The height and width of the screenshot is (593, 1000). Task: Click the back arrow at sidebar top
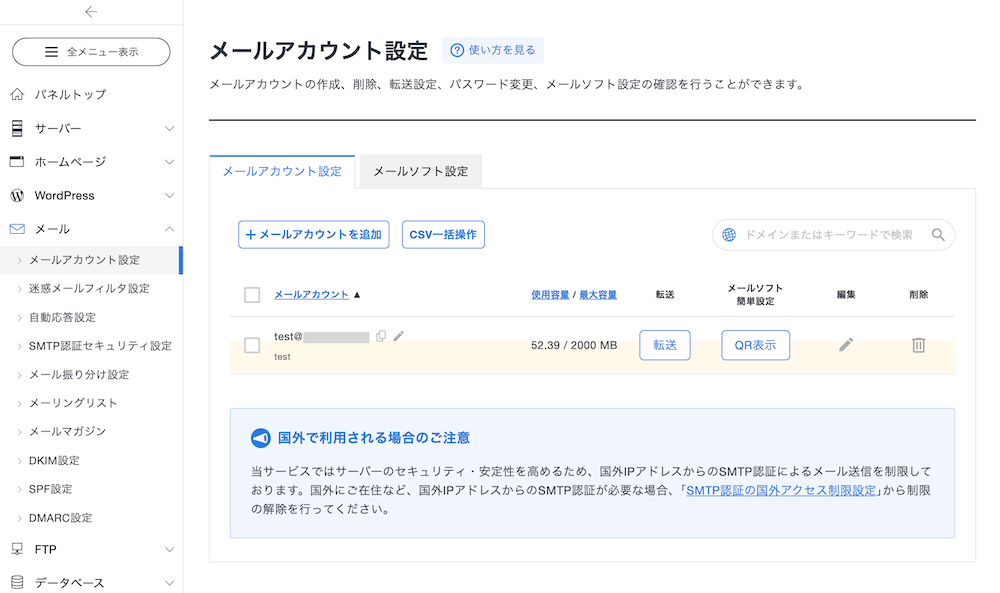[x=91, y=11]
